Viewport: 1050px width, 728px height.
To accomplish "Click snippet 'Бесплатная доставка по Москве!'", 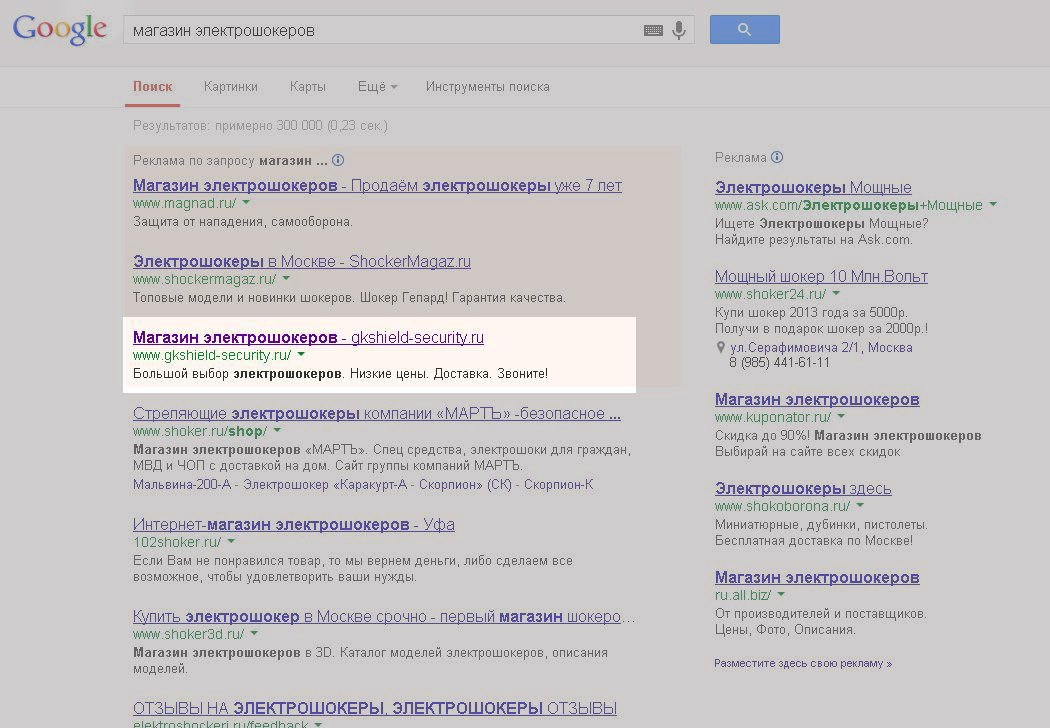I will coord(814,540).
